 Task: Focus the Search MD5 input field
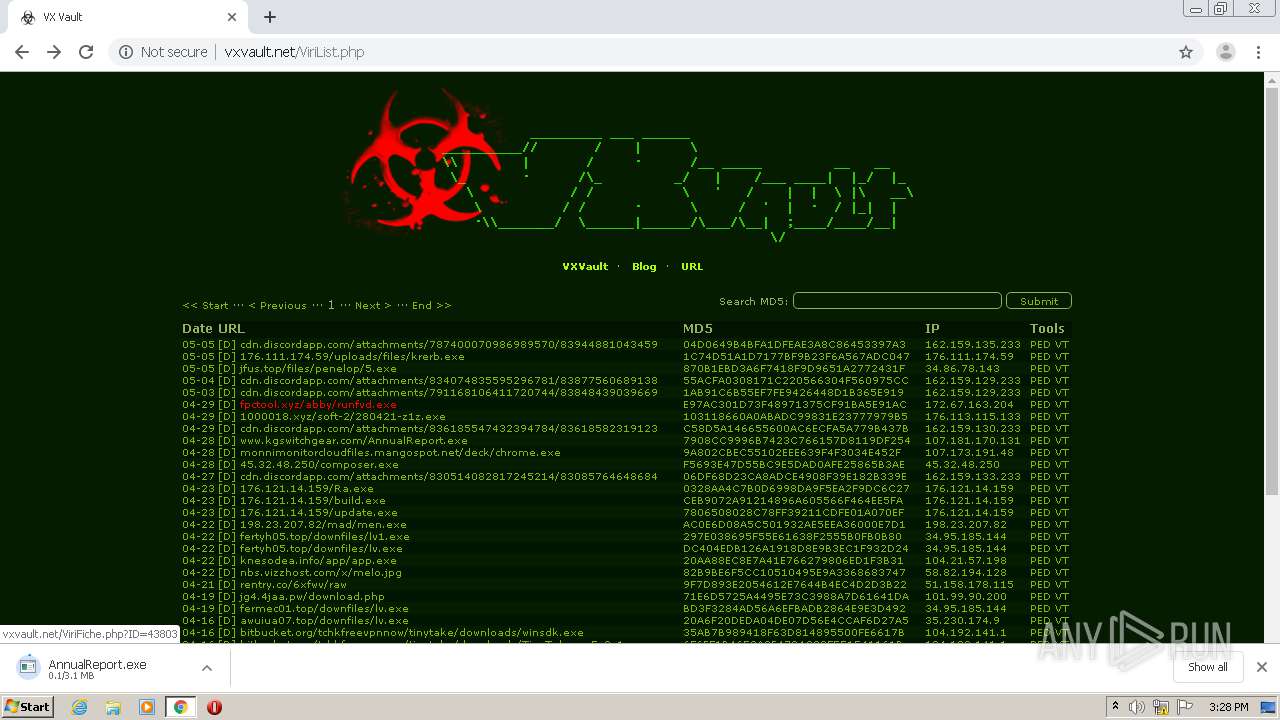pos(897,301)
